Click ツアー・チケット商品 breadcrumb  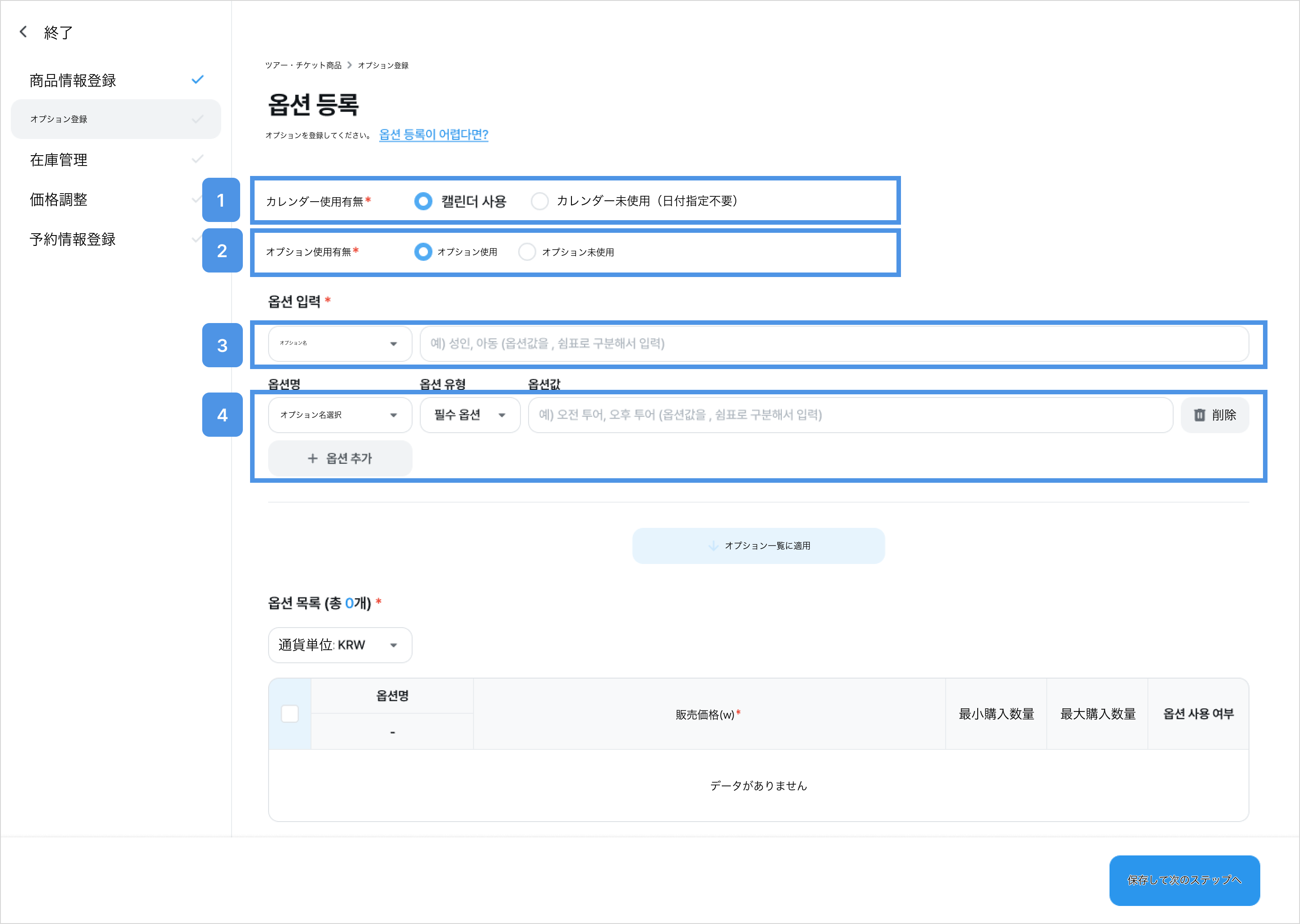coord(303,65)
